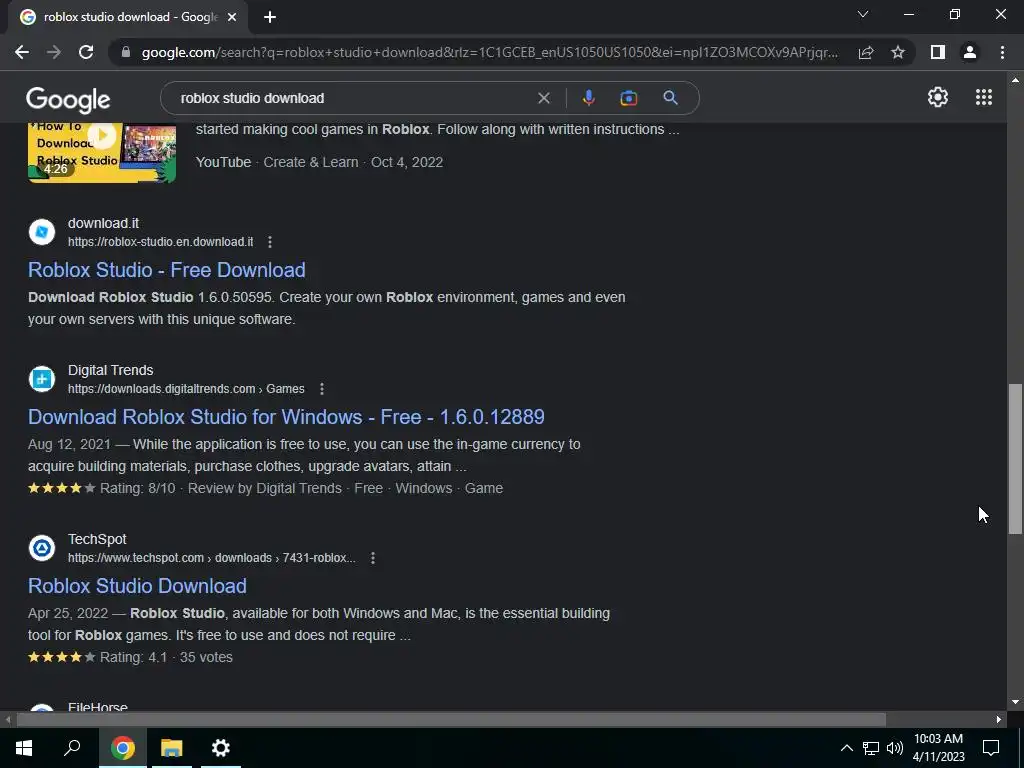Viewport: 1024px width, 768px height.
Task: Click the Rating: 8/10 text
Action: (138, 488)
